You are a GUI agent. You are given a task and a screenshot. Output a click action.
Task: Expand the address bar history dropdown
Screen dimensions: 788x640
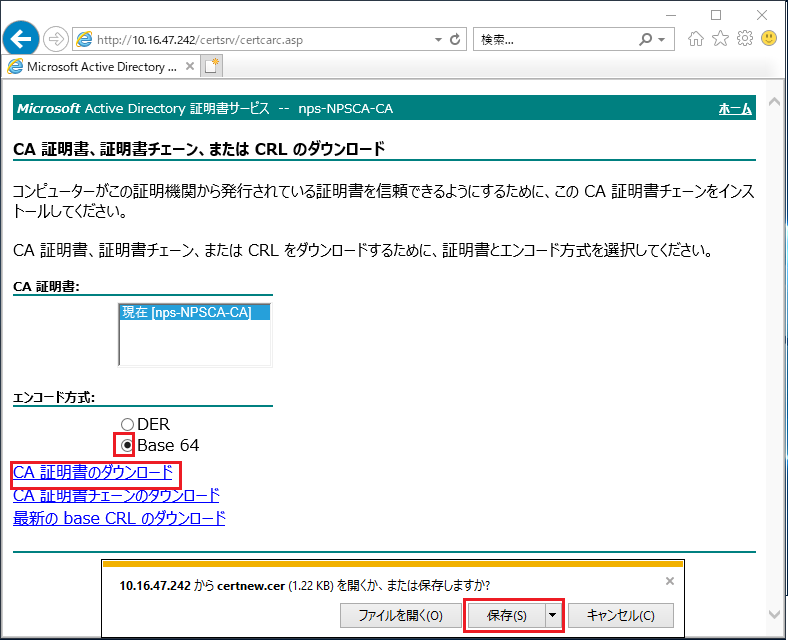[x=438, y=40]
